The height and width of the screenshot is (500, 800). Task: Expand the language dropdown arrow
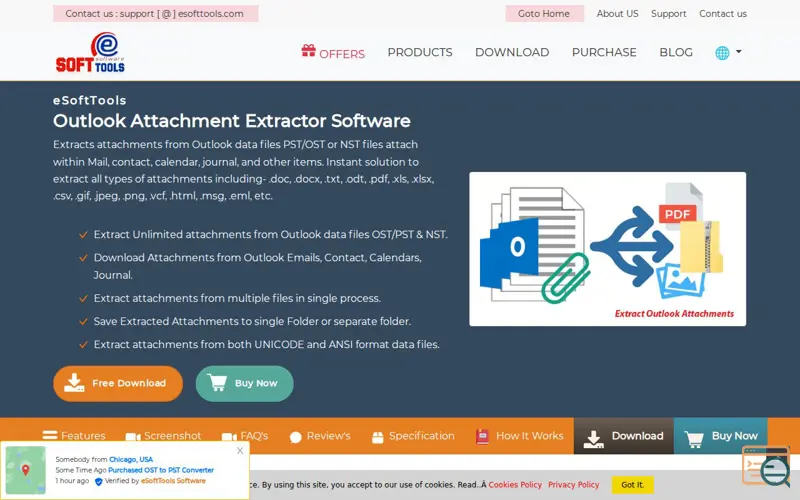(738, 52)
